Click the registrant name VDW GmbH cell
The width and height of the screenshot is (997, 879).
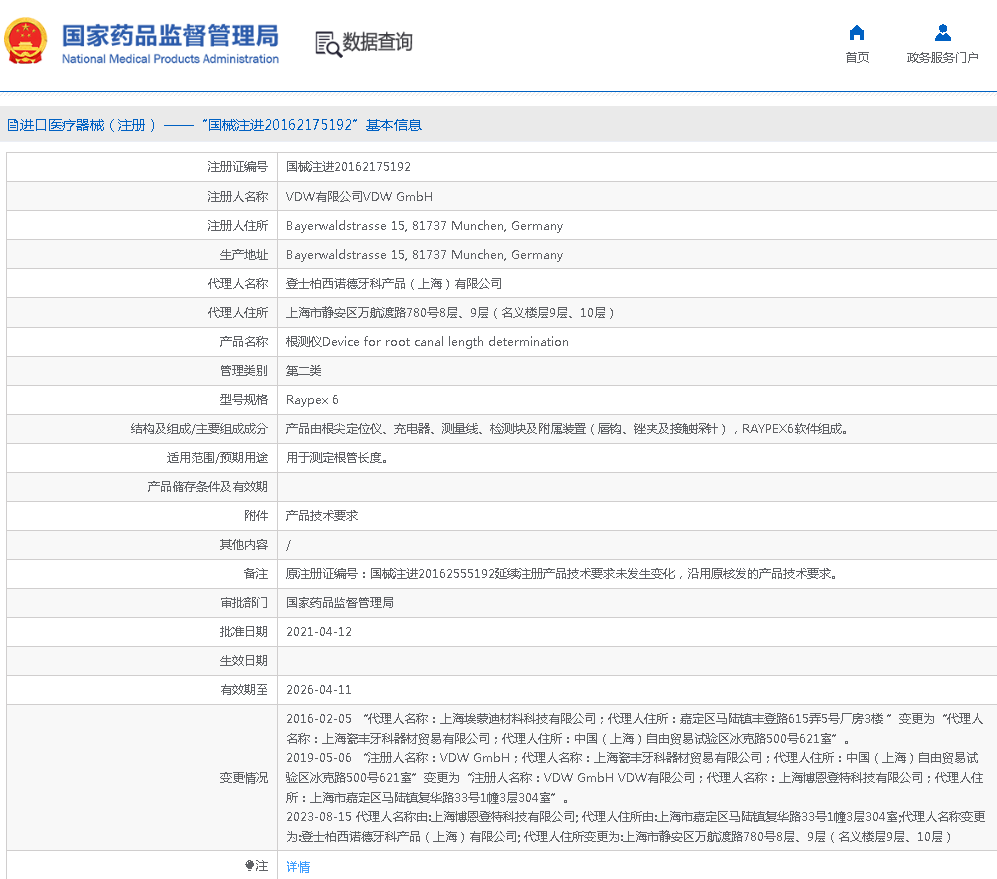tap(359, 197)
